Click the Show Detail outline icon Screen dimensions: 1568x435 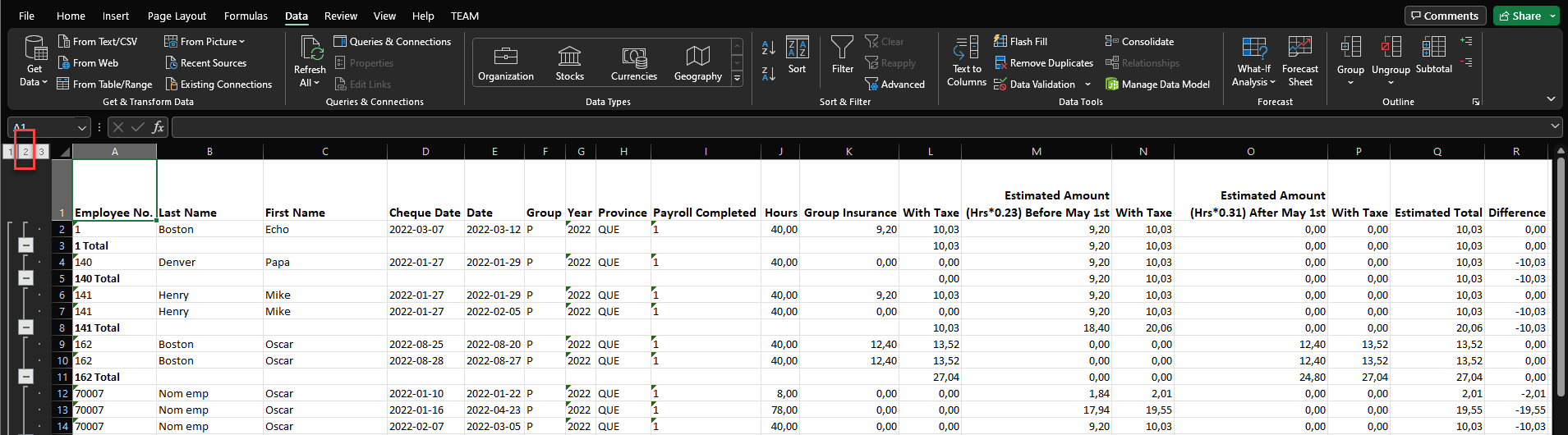pyautogui.click(x=1466, y=40)
